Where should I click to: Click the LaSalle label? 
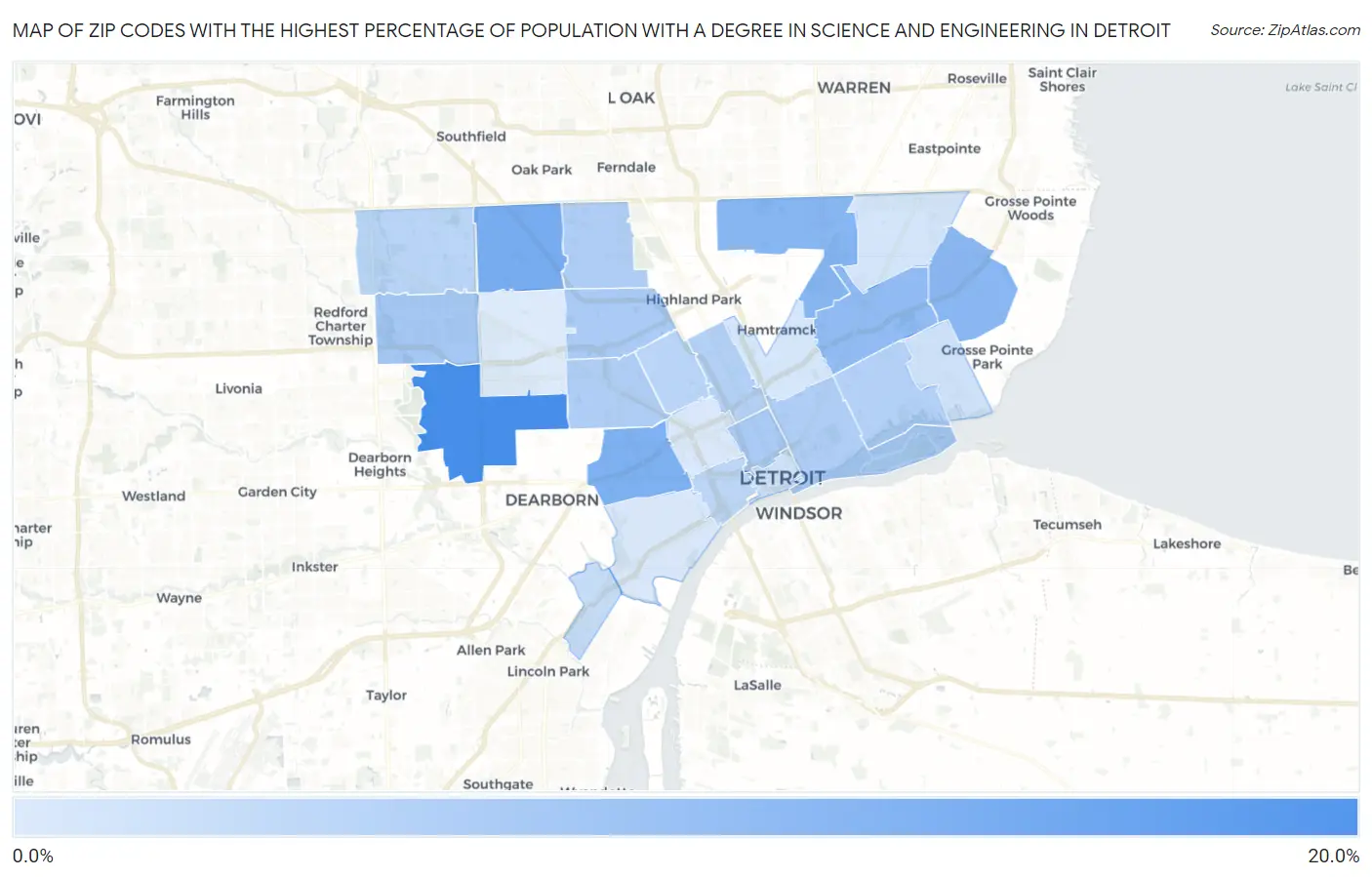(x=757, y=685)
